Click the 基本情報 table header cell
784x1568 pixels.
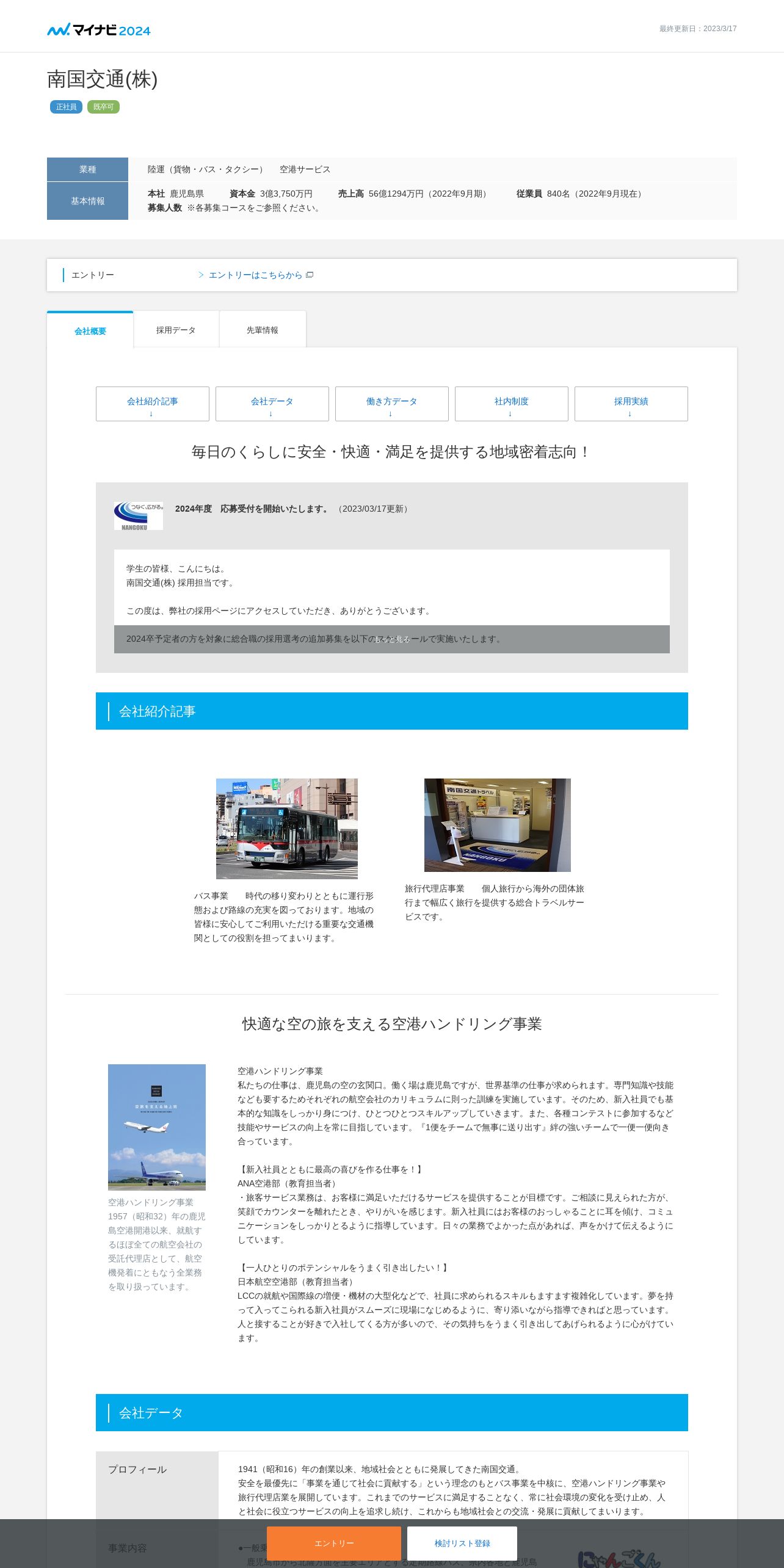pyautogui.click(x=87, y=201)
